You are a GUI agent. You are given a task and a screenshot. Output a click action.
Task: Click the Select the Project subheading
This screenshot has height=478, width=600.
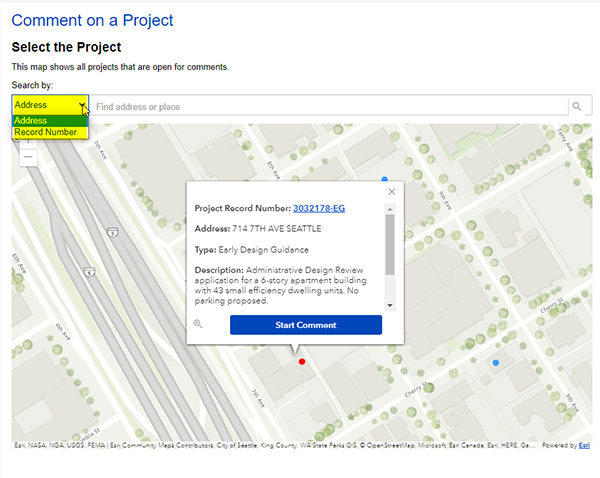click(x=66, y=47)
